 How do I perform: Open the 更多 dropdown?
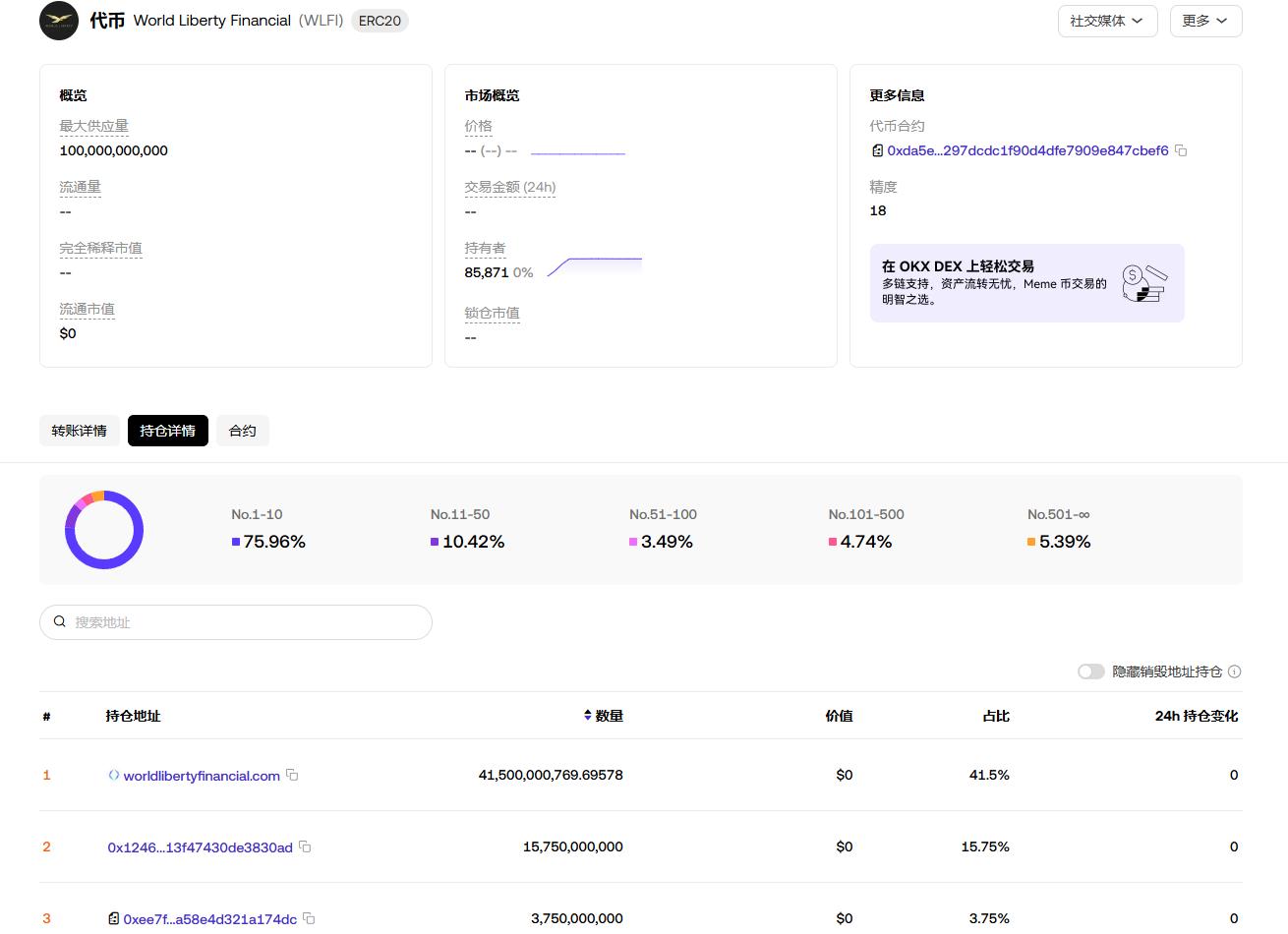pyautogui.click(x=1205, y=21)
